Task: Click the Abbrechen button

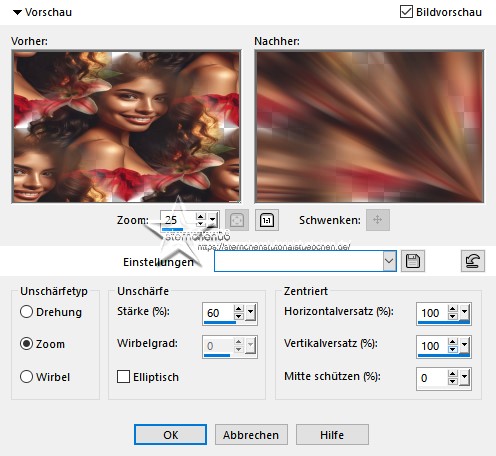Action: [x=251, y=435]
